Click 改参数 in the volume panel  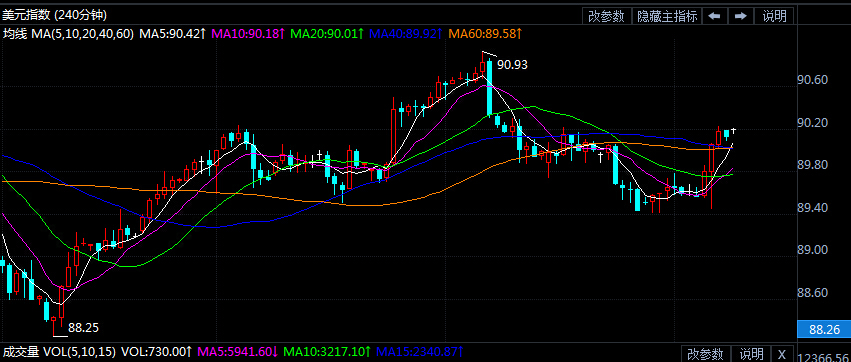(x=705, y=354)
